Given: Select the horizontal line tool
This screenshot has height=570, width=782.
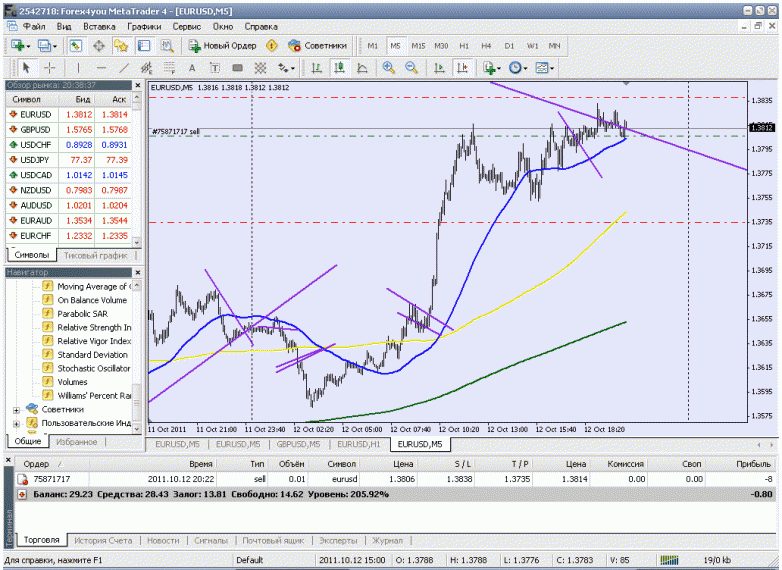Looking at the screenshot, I should pyautogui.click(x=100, y=68).
